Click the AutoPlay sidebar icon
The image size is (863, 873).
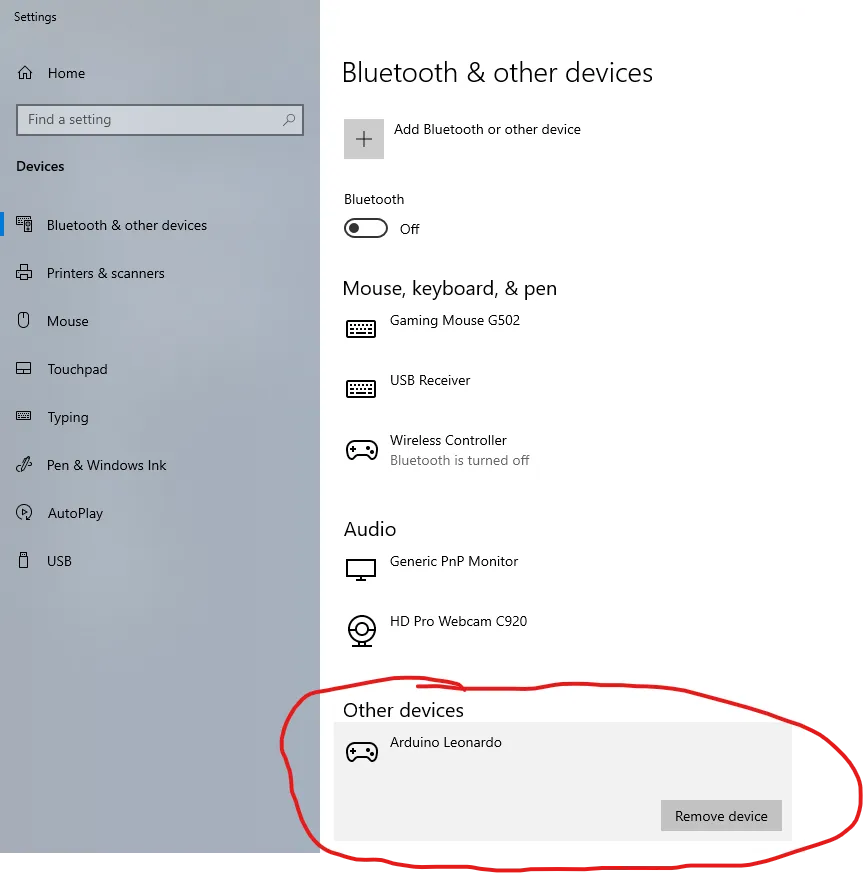click(24, 512)
